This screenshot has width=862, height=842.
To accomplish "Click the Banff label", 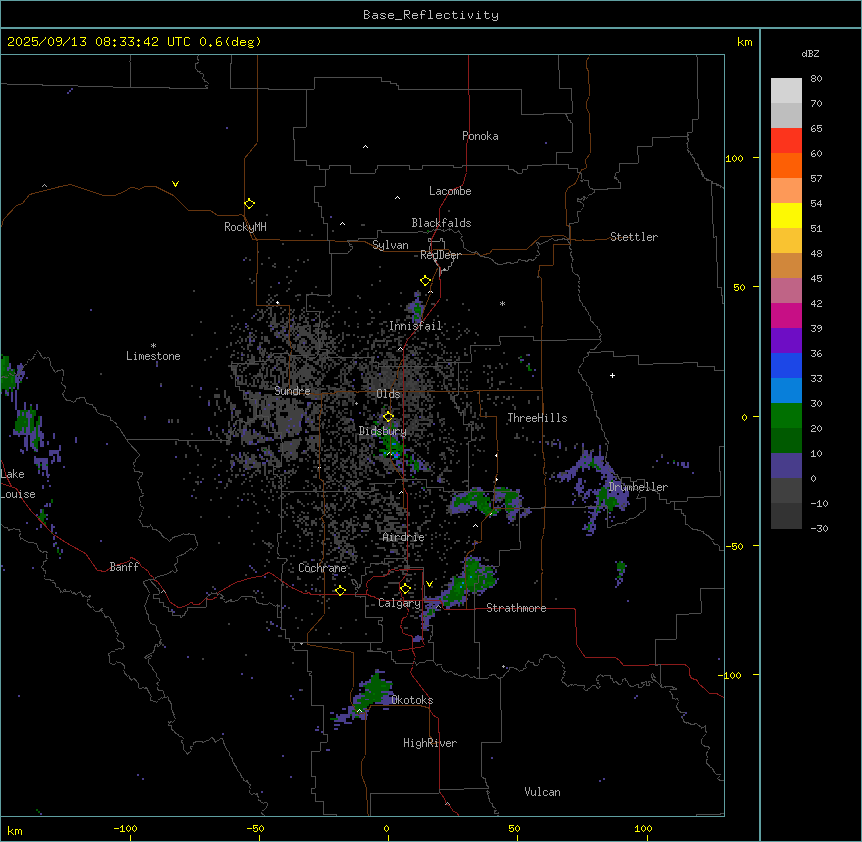I will (124, 567).
